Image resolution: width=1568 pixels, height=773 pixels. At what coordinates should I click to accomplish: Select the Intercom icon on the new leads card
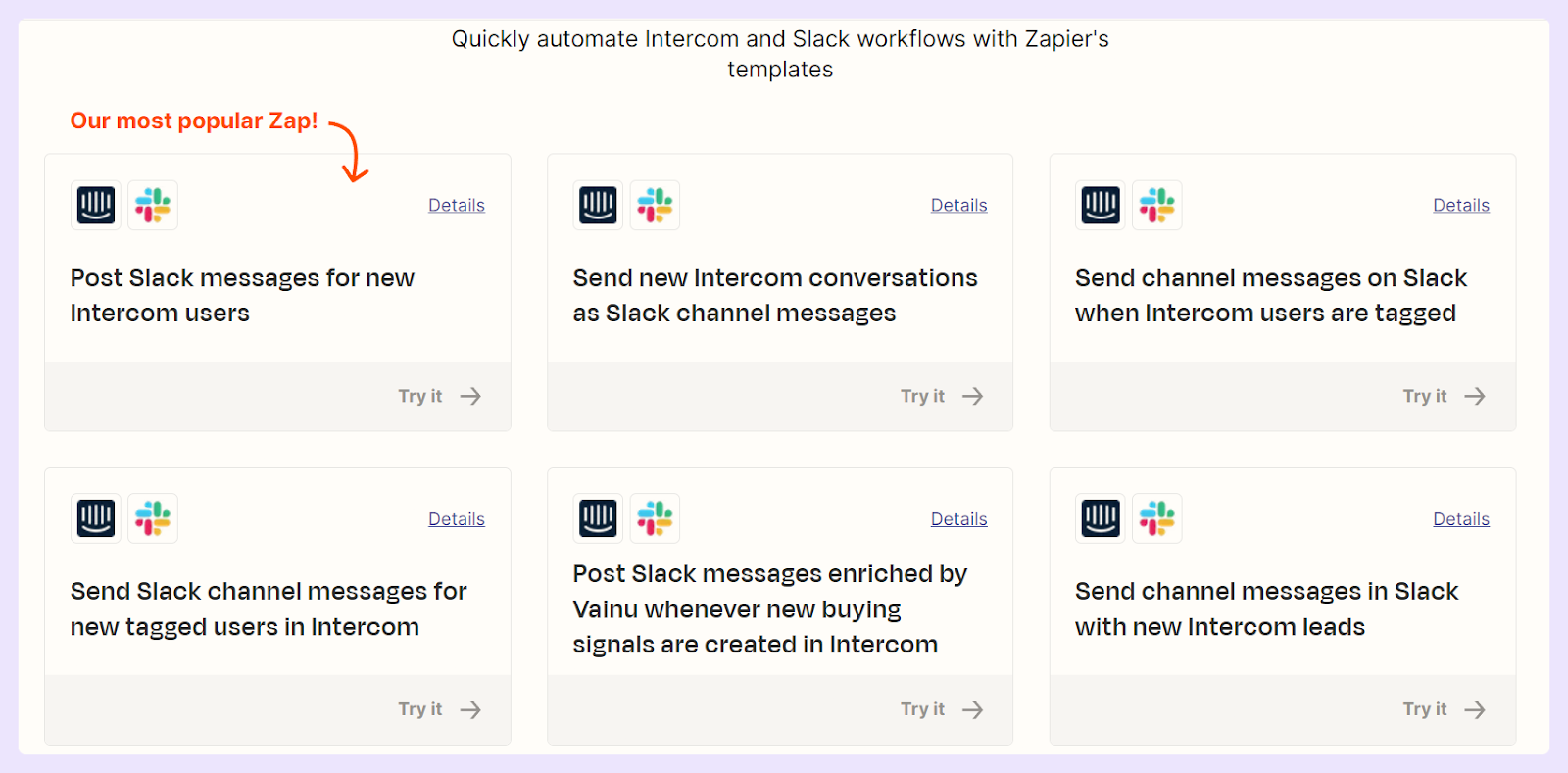pyautogui.click(x=1100, y=518)
